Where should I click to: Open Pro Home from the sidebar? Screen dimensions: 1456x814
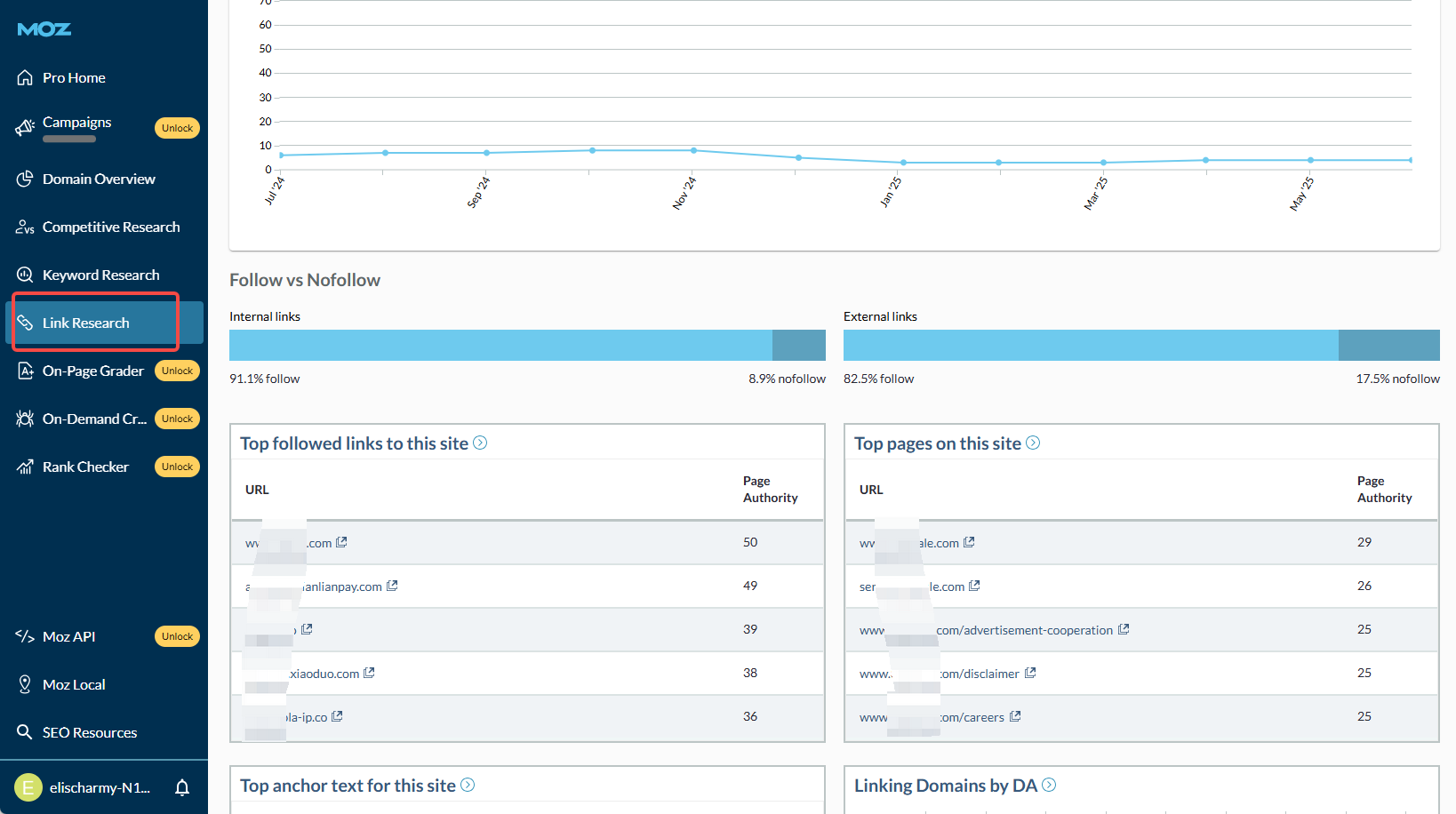pyautogui.click(x=75, y=77)
